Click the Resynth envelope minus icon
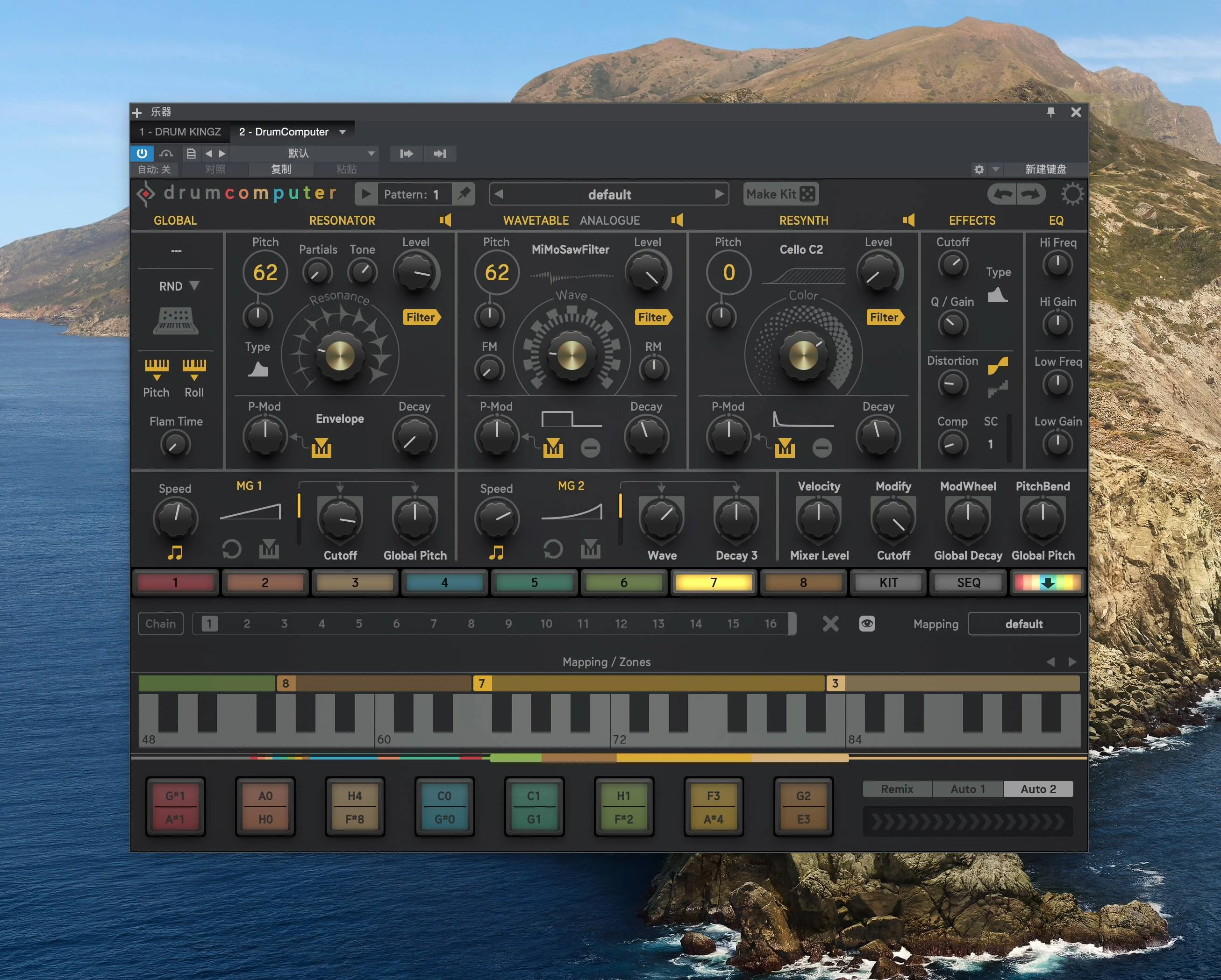The image size is (1221, 980). coord(822,448)
